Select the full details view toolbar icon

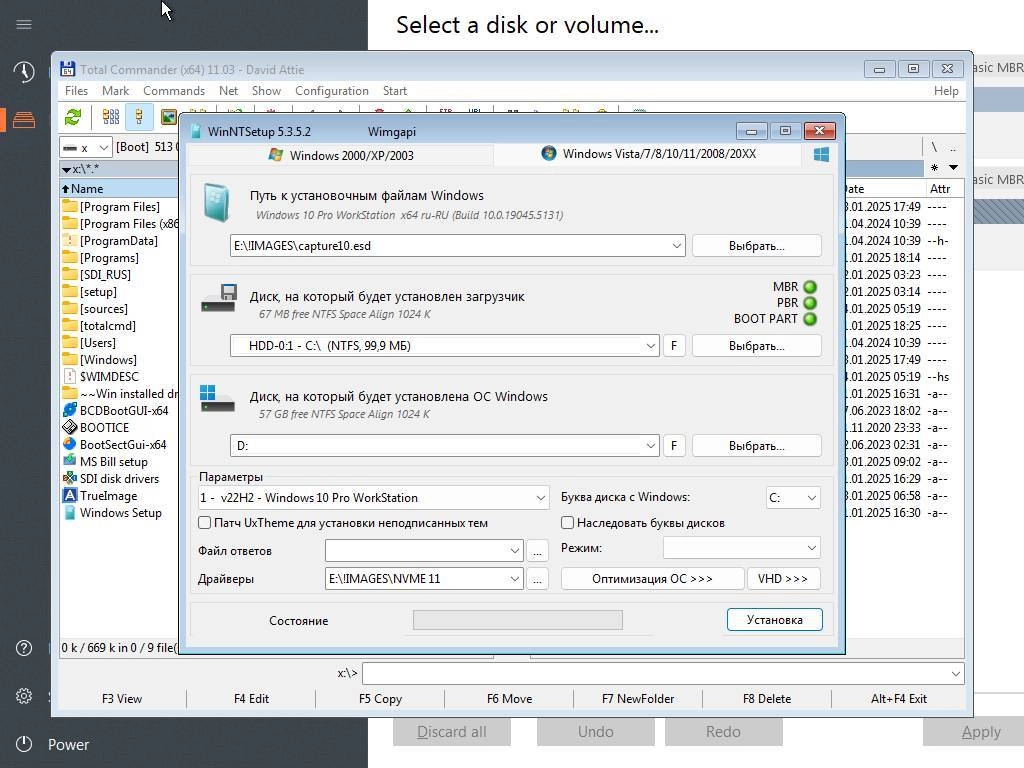139,118
